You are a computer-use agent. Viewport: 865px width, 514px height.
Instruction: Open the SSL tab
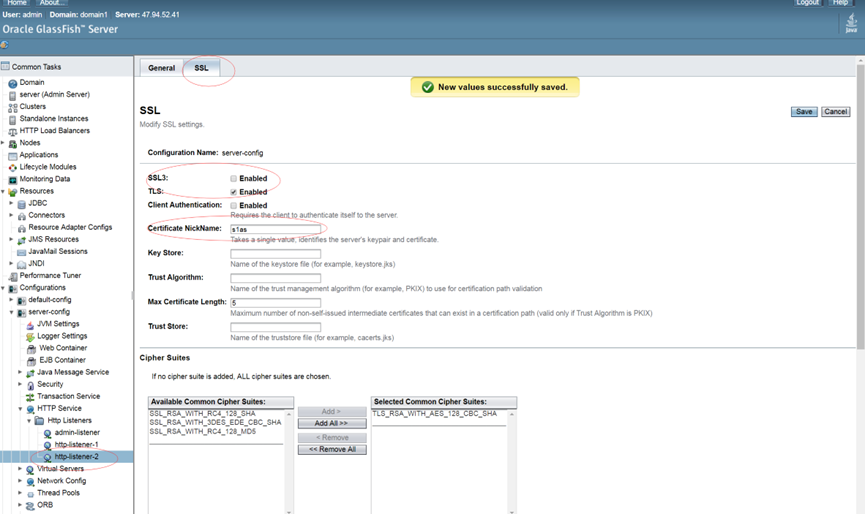pyautogui.click(x=201, y=68)
